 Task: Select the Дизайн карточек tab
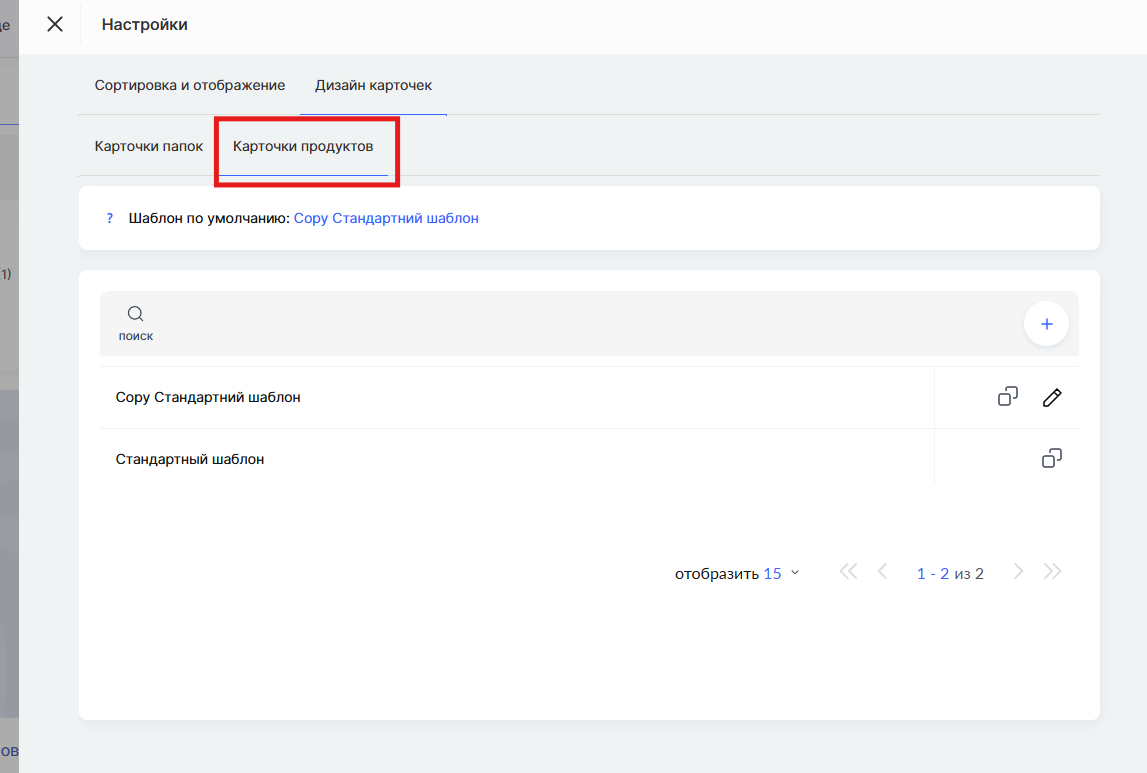tap(373, 86)
